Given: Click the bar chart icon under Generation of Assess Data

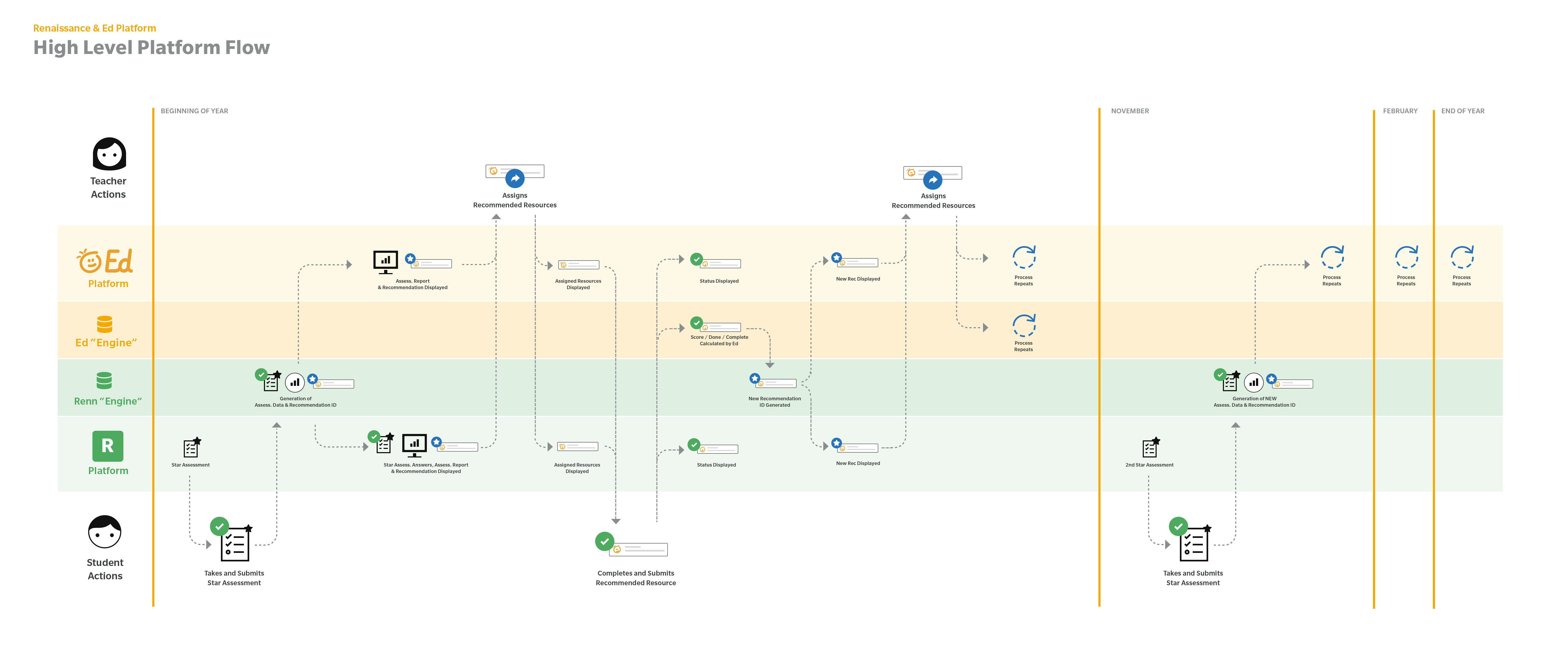Looking at the screenshot, I should (x=295, y=382).
